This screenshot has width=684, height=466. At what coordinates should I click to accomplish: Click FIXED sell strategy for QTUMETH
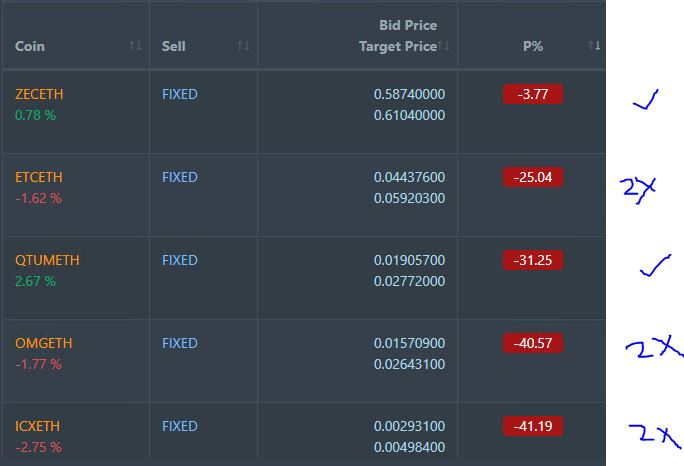[x=180, y=260]
